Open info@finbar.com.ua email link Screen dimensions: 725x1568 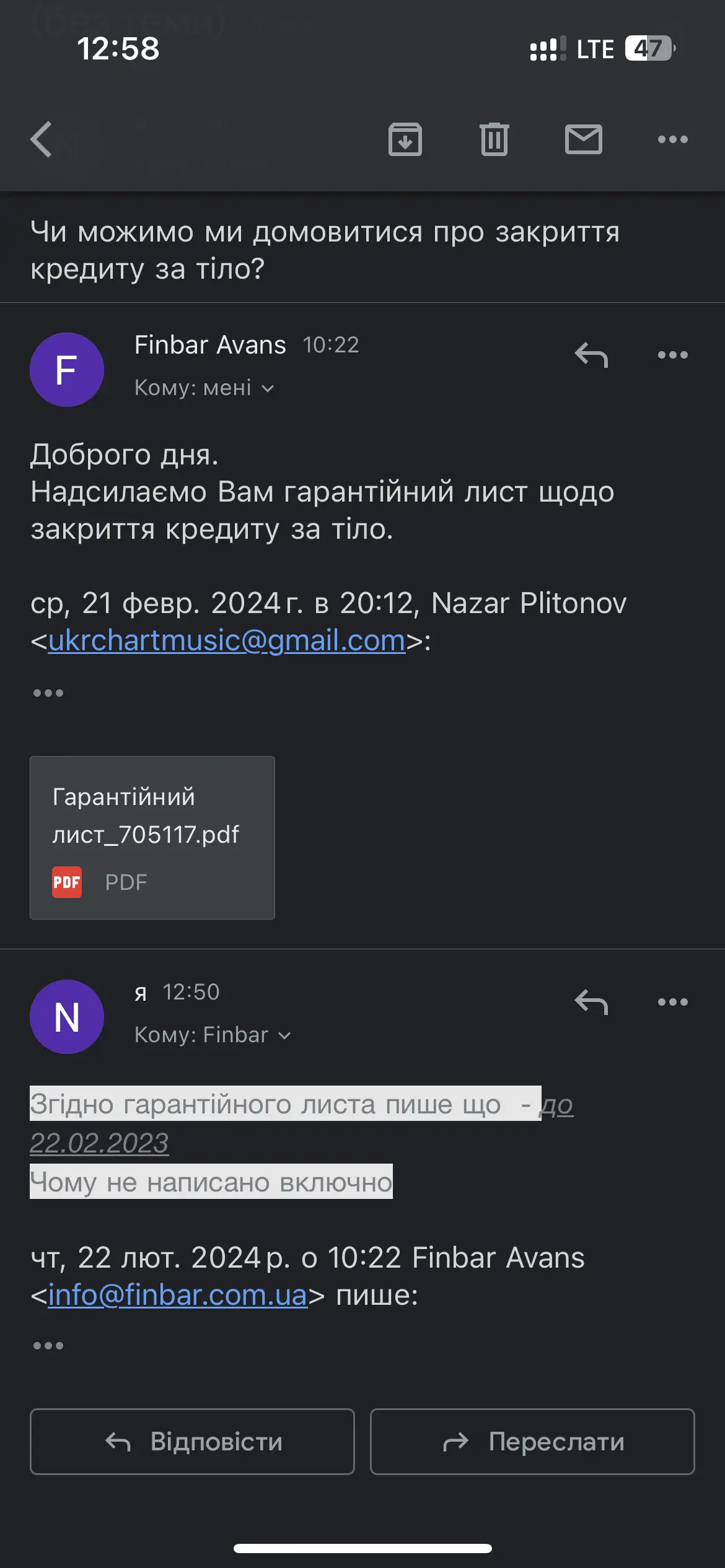tap(177, 1295)
